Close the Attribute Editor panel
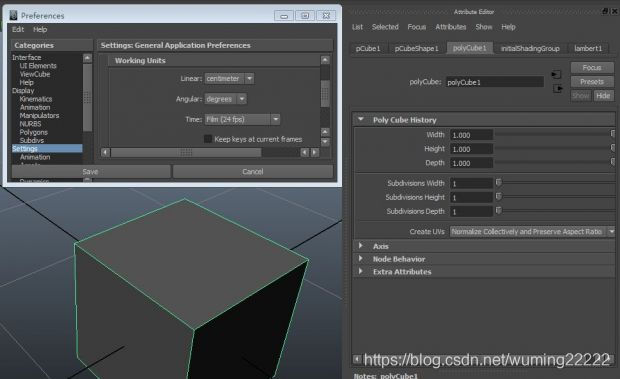This screenshot has width=620, height=379. click(x=615, y=11)
